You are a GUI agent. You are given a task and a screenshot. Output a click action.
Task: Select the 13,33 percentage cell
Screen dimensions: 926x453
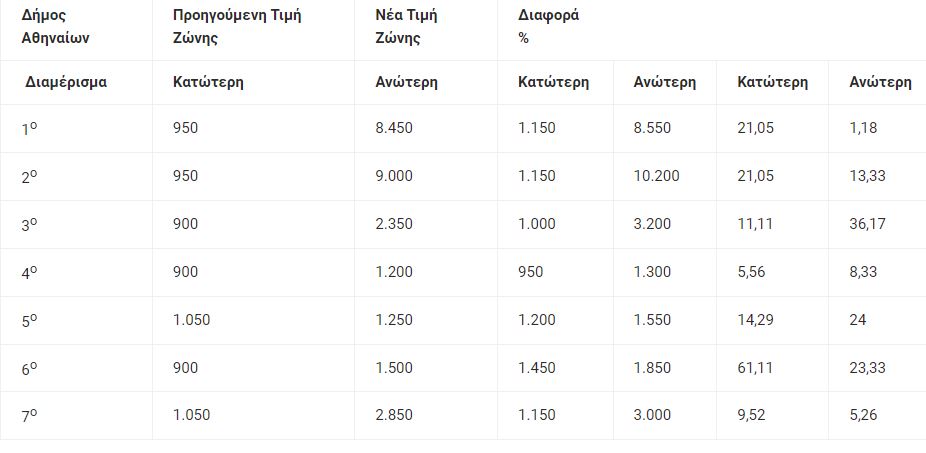click(868, 176)
